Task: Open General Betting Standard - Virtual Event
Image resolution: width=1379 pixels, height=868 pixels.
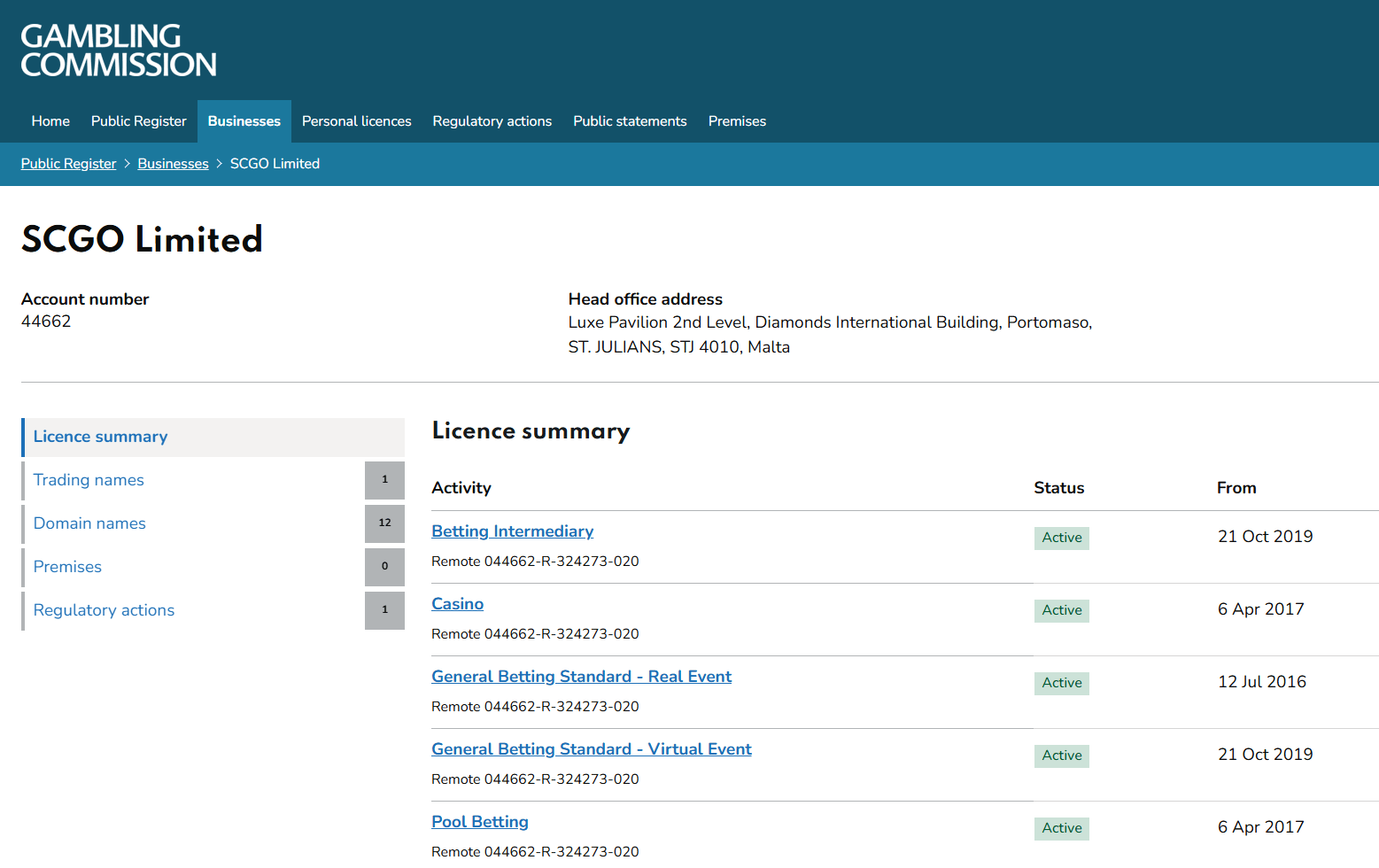Action: tap(592, 749)
